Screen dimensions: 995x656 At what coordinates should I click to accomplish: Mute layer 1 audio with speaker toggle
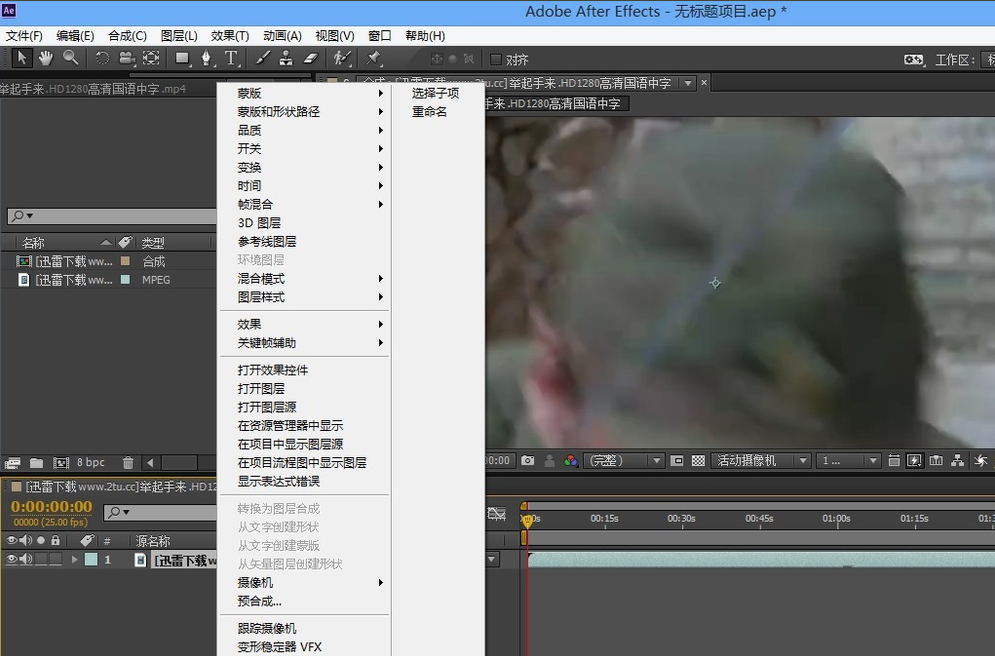pyautogui.click(x=25, y=560)
